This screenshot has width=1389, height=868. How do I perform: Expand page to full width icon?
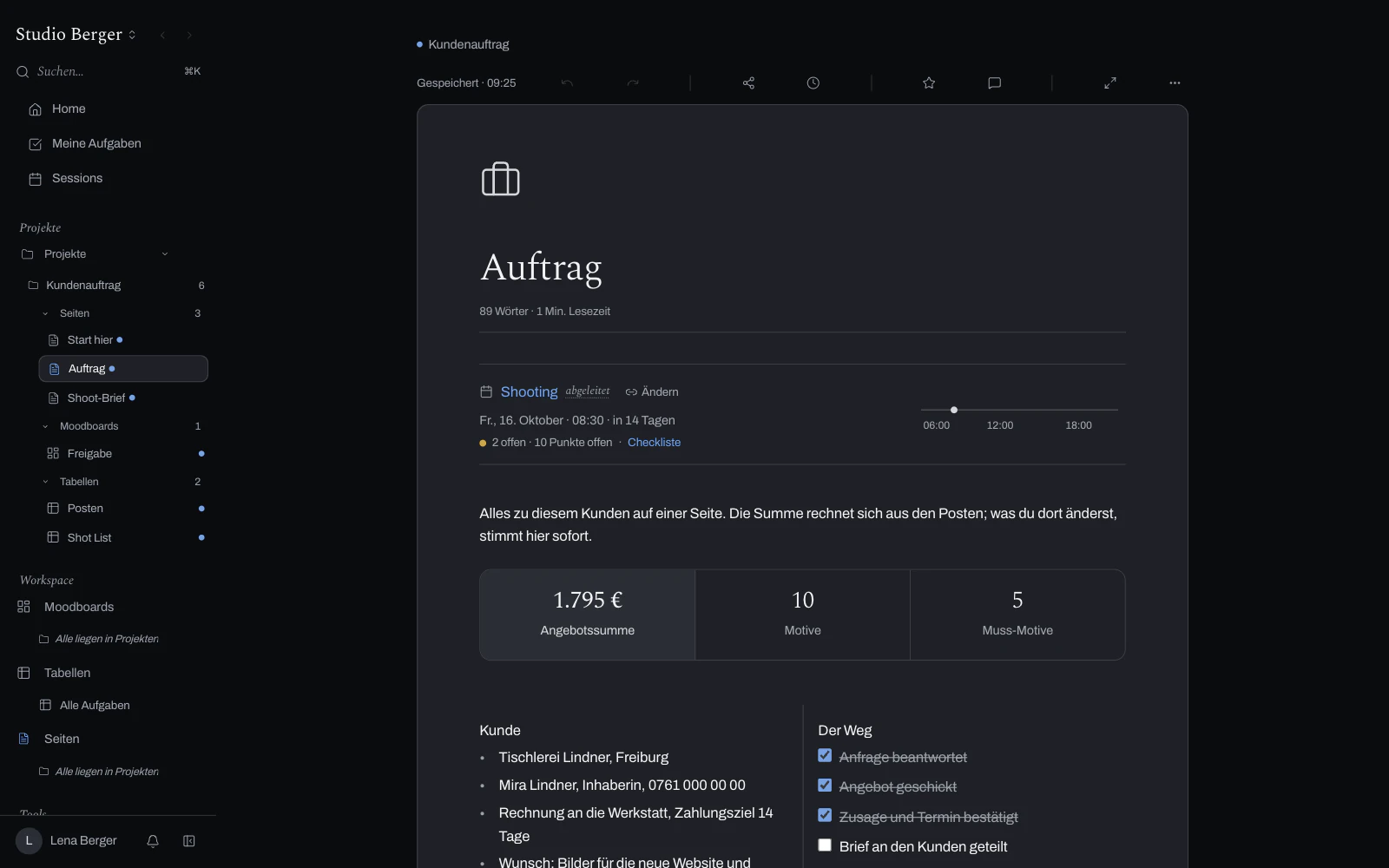[x=1110, y=83]
